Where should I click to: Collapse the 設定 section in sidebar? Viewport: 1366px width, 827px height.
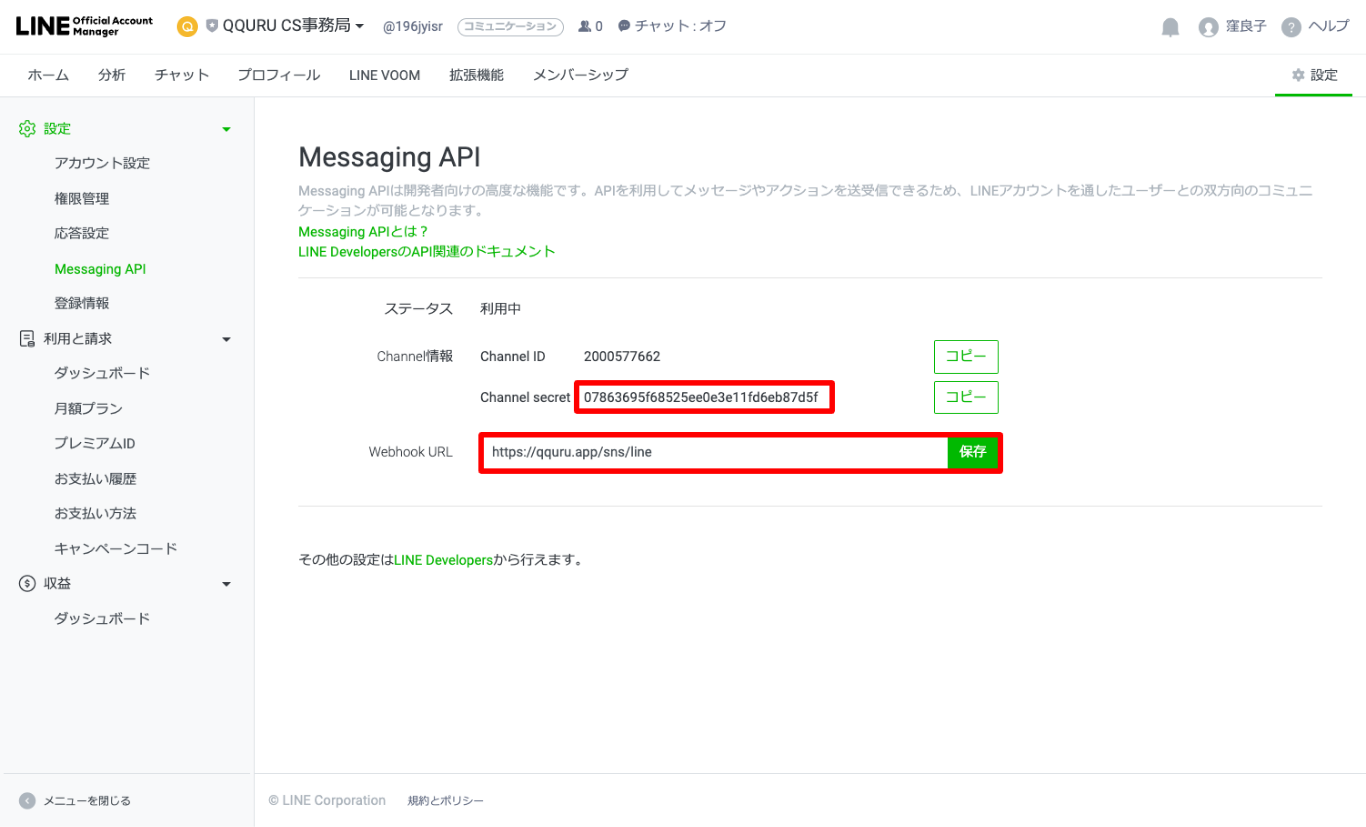(226, 129)
